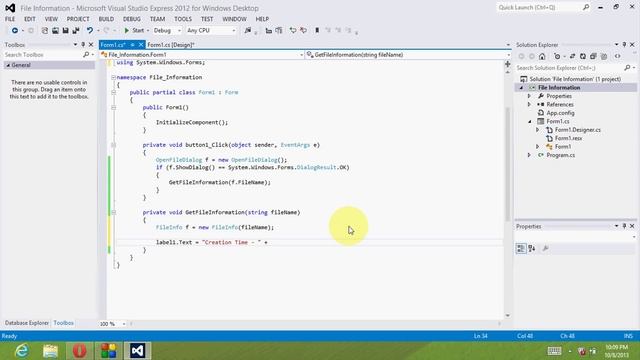This screenshot has height=360, width=640.
Task: Collapse the GetFileInformation method outline
Action: point(113,212)
